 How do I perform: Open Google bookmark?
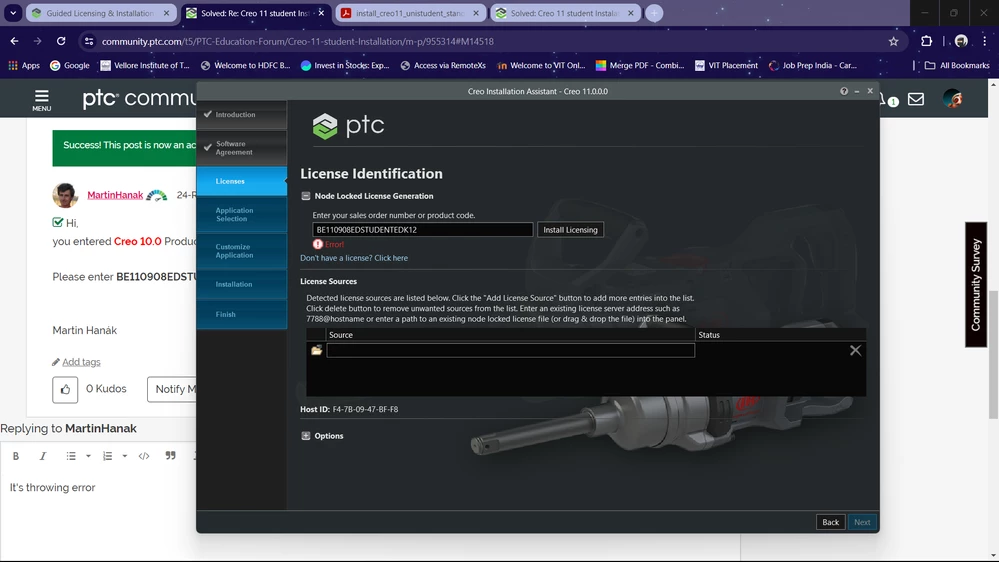click(70, 66)
